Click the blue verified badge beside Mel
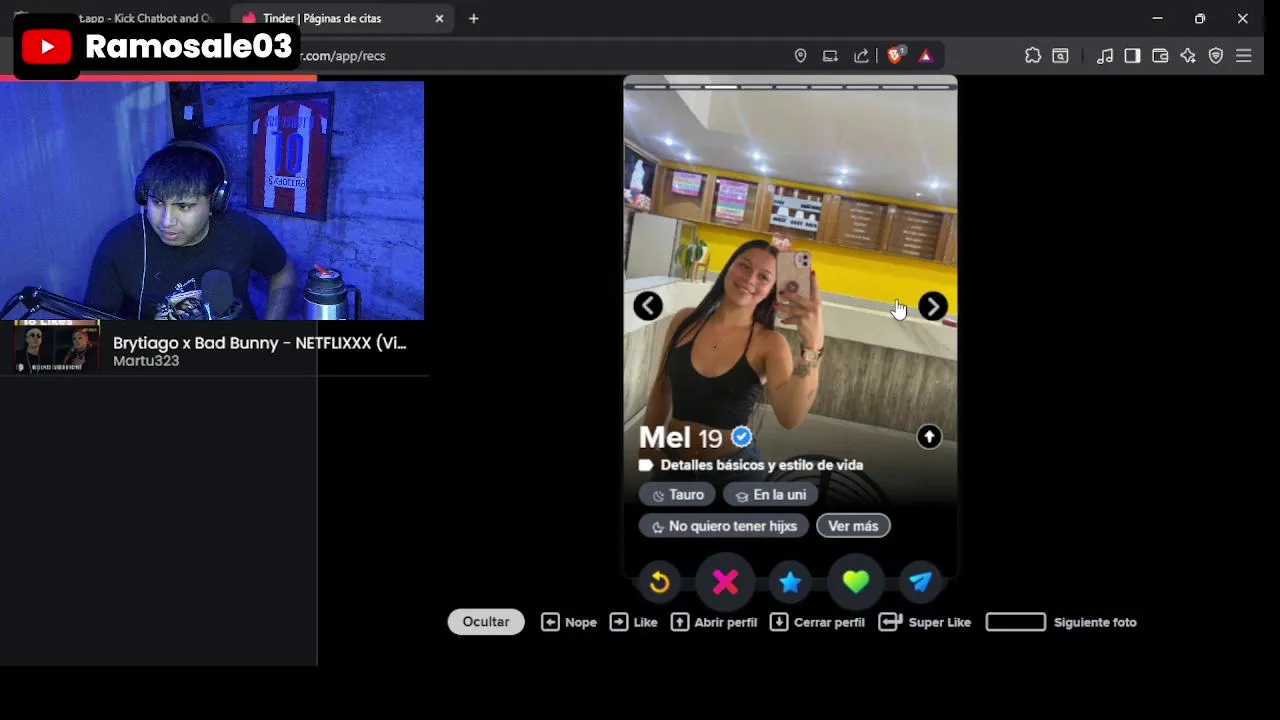 click(741, 437)
